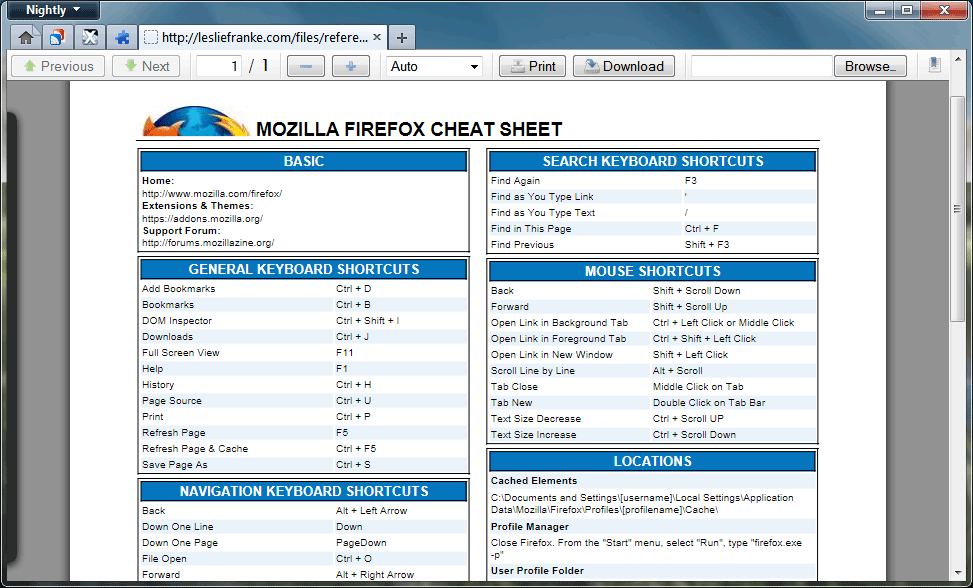The height and width of the screenshot is (588, 973).
Task: Click the page number input field
Action: (219, 66)
